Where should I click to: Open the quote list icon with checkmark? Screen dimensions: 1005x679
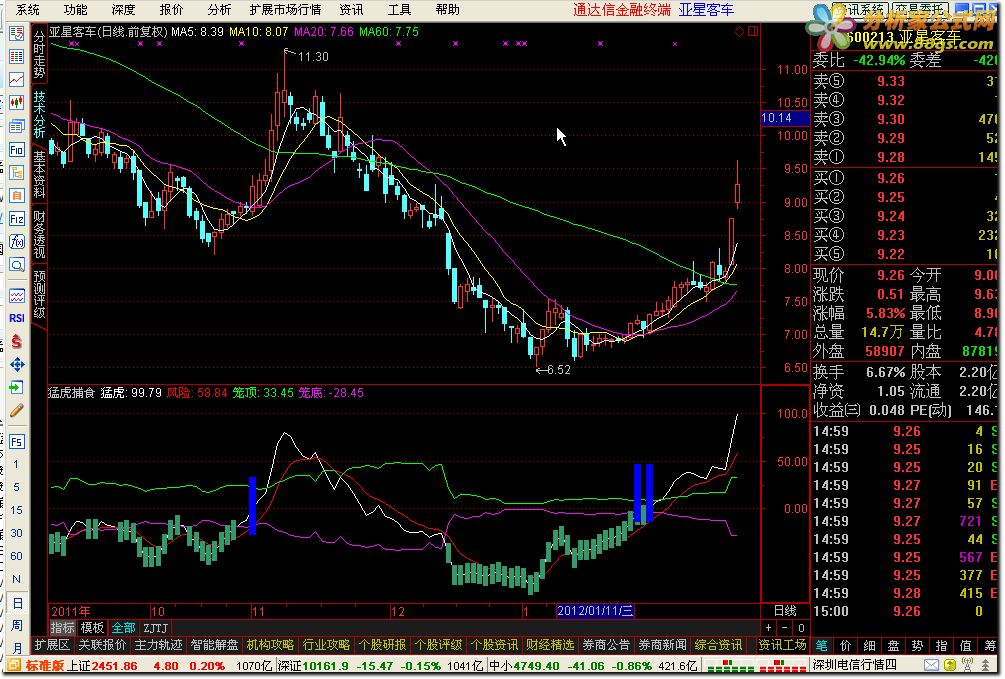[x=17, y=33]
